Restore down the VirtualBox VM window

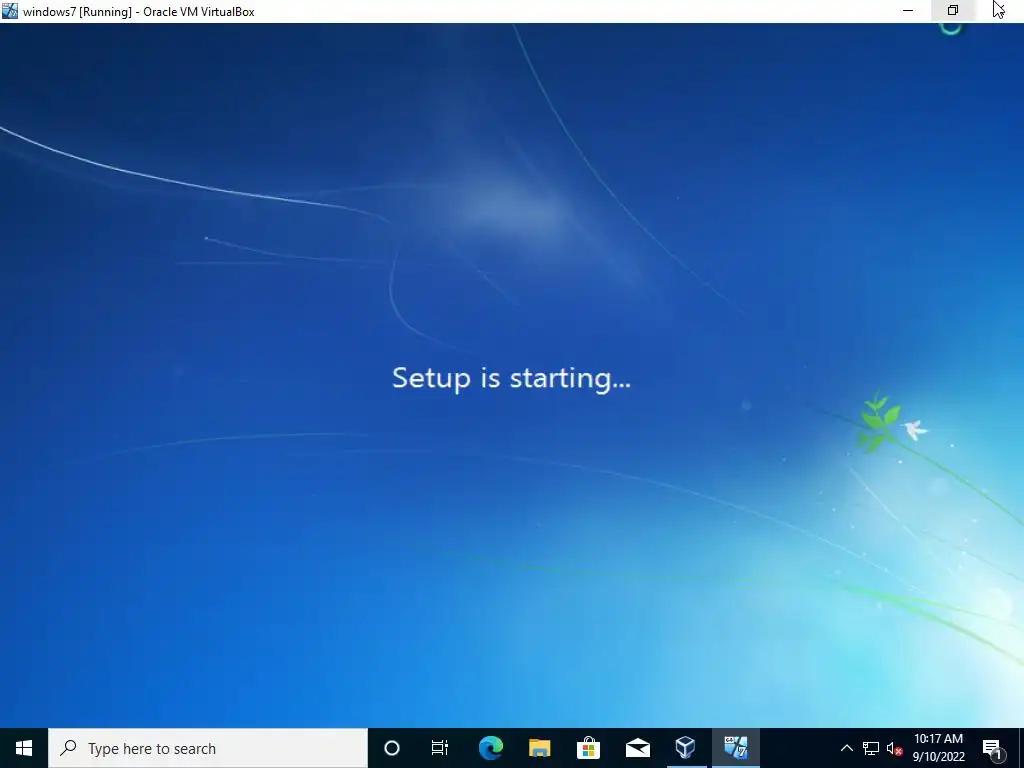point(953,10)
